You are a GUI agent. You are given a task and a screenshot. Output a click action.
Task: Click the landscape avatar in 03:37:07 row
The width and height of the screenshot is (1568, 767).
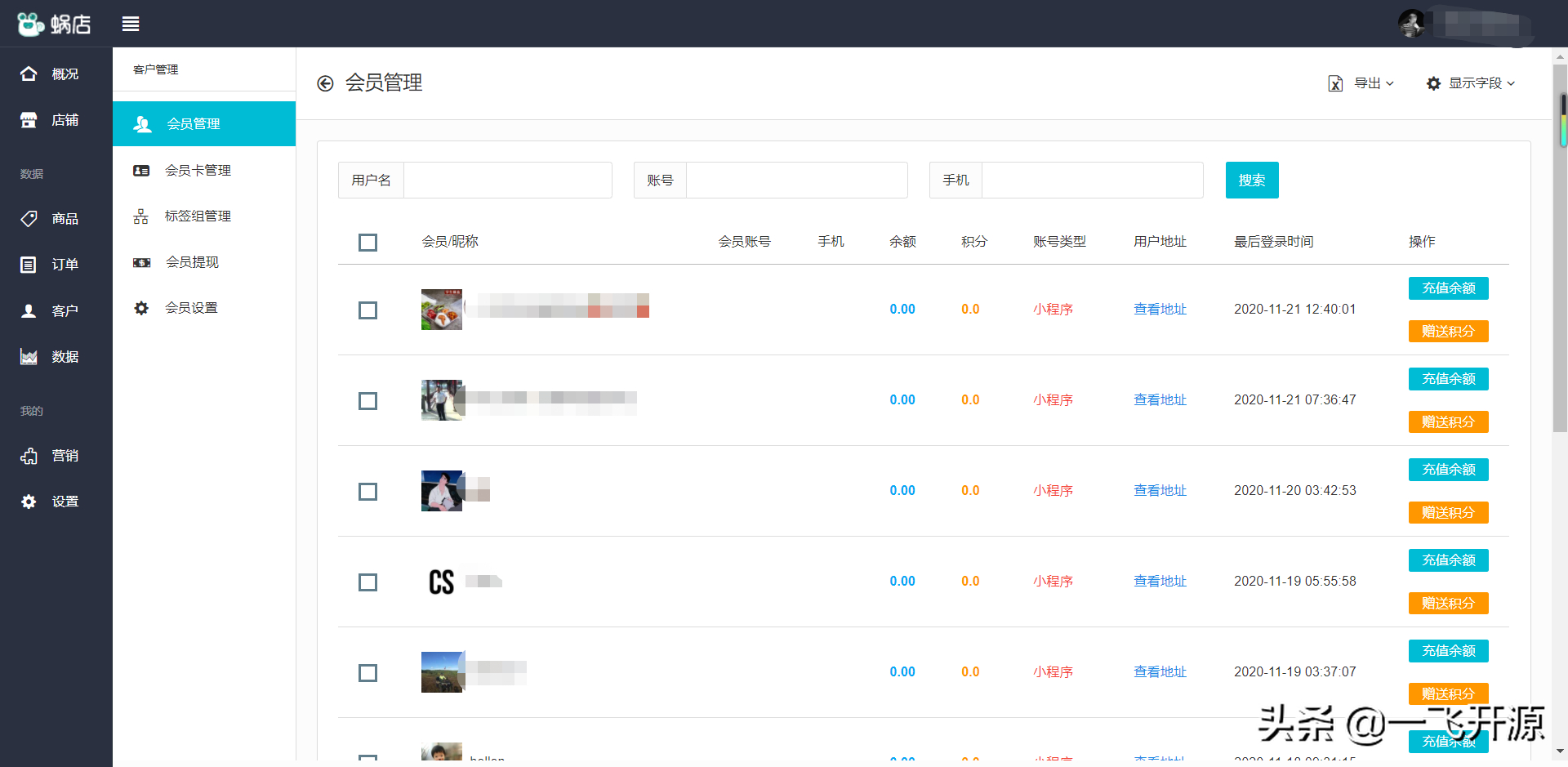pos(442,672)
